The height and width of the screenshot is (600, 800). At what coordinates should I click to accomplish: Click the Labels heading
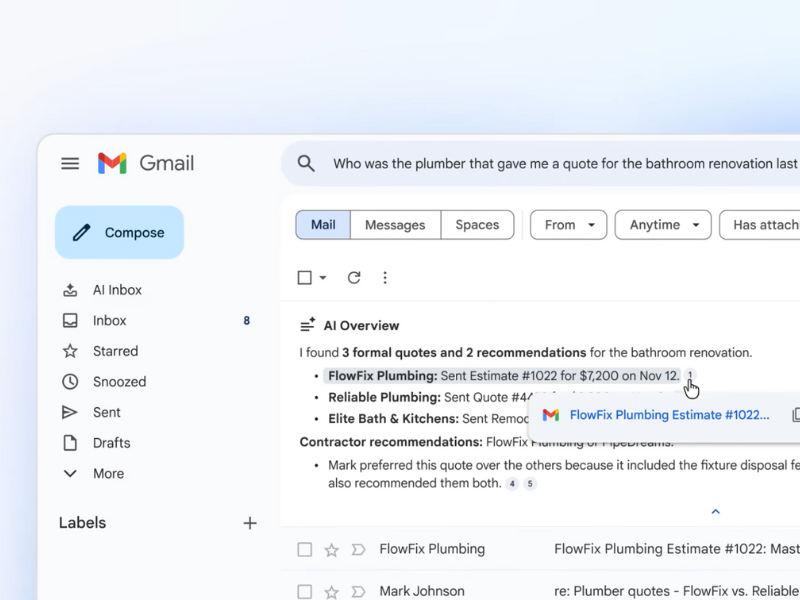pos(82,523)
